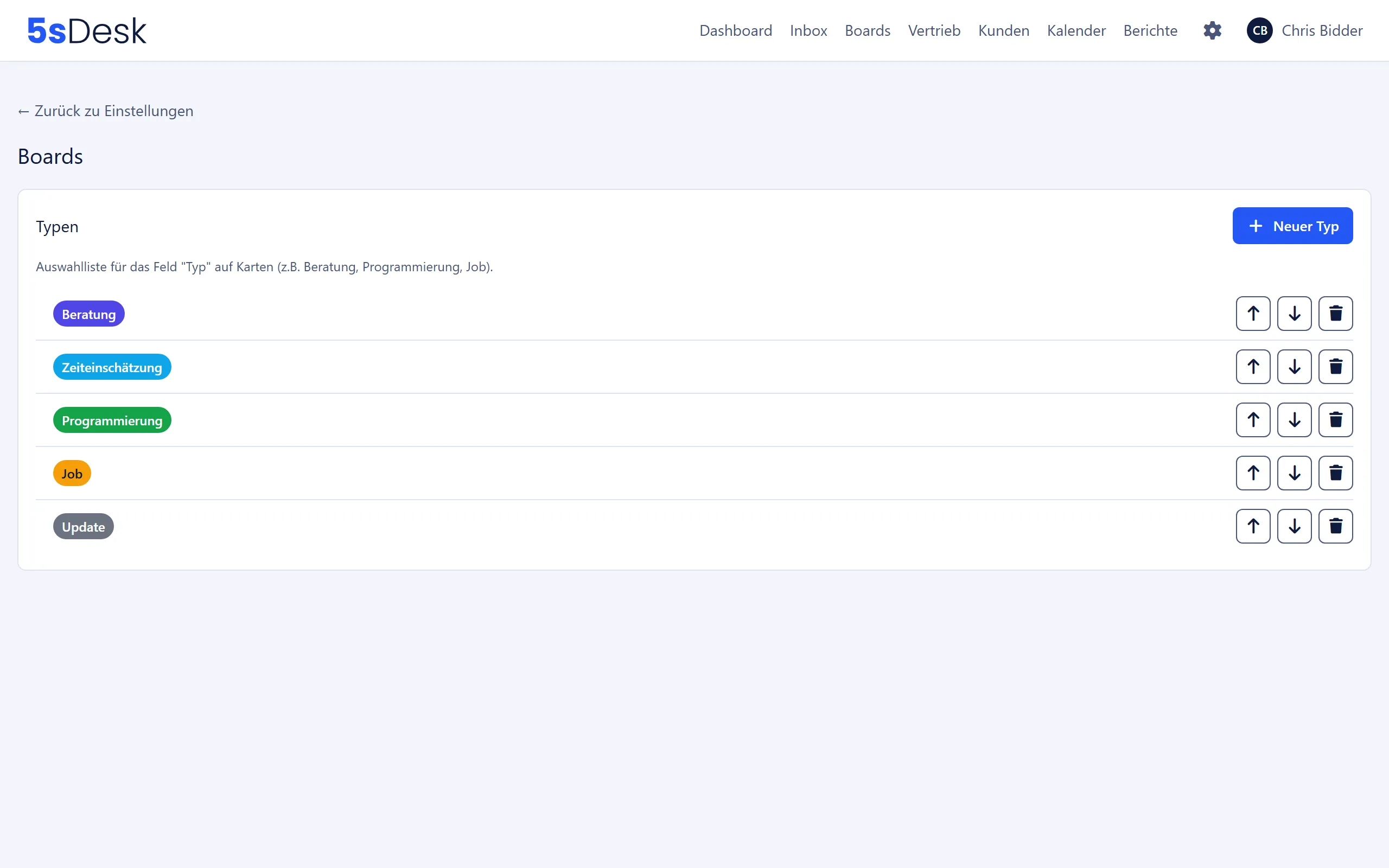Screen dimensions: 1389x868
Task: Move Job type up one row
Action: pos(1253,473)
